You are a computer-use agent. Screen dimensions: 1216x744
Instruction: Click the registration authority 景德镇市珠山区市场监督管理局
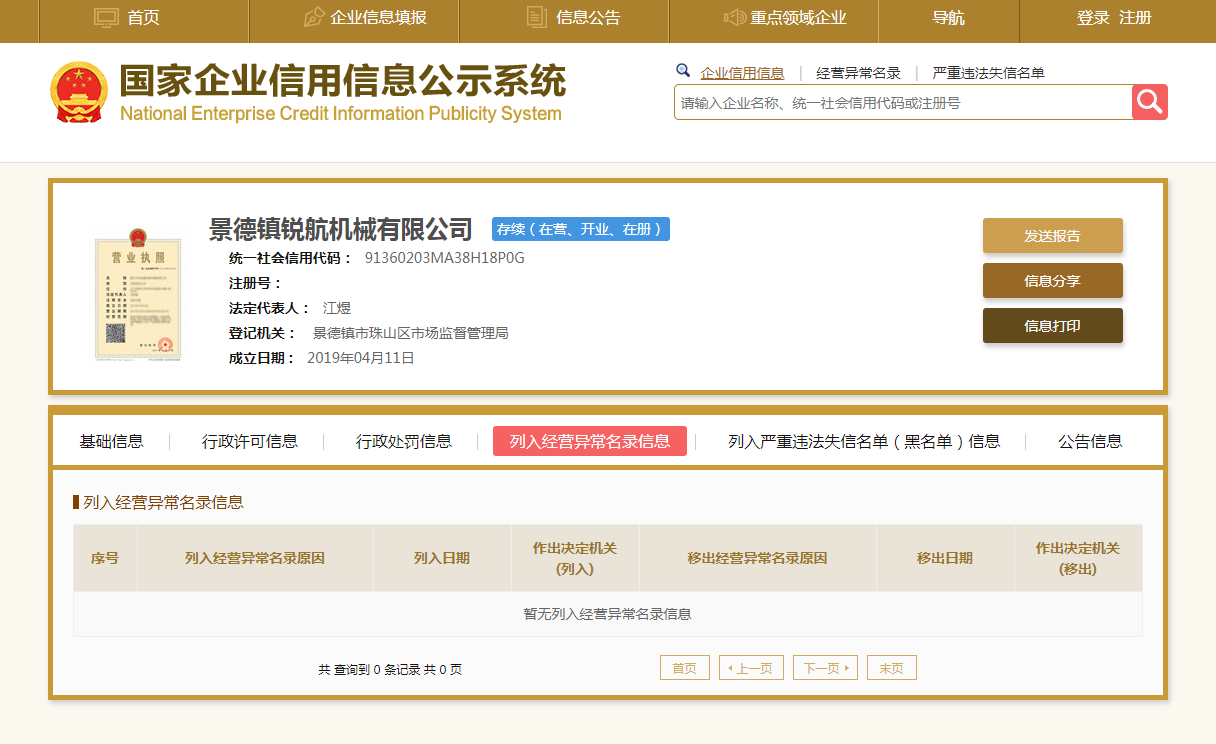411,333
